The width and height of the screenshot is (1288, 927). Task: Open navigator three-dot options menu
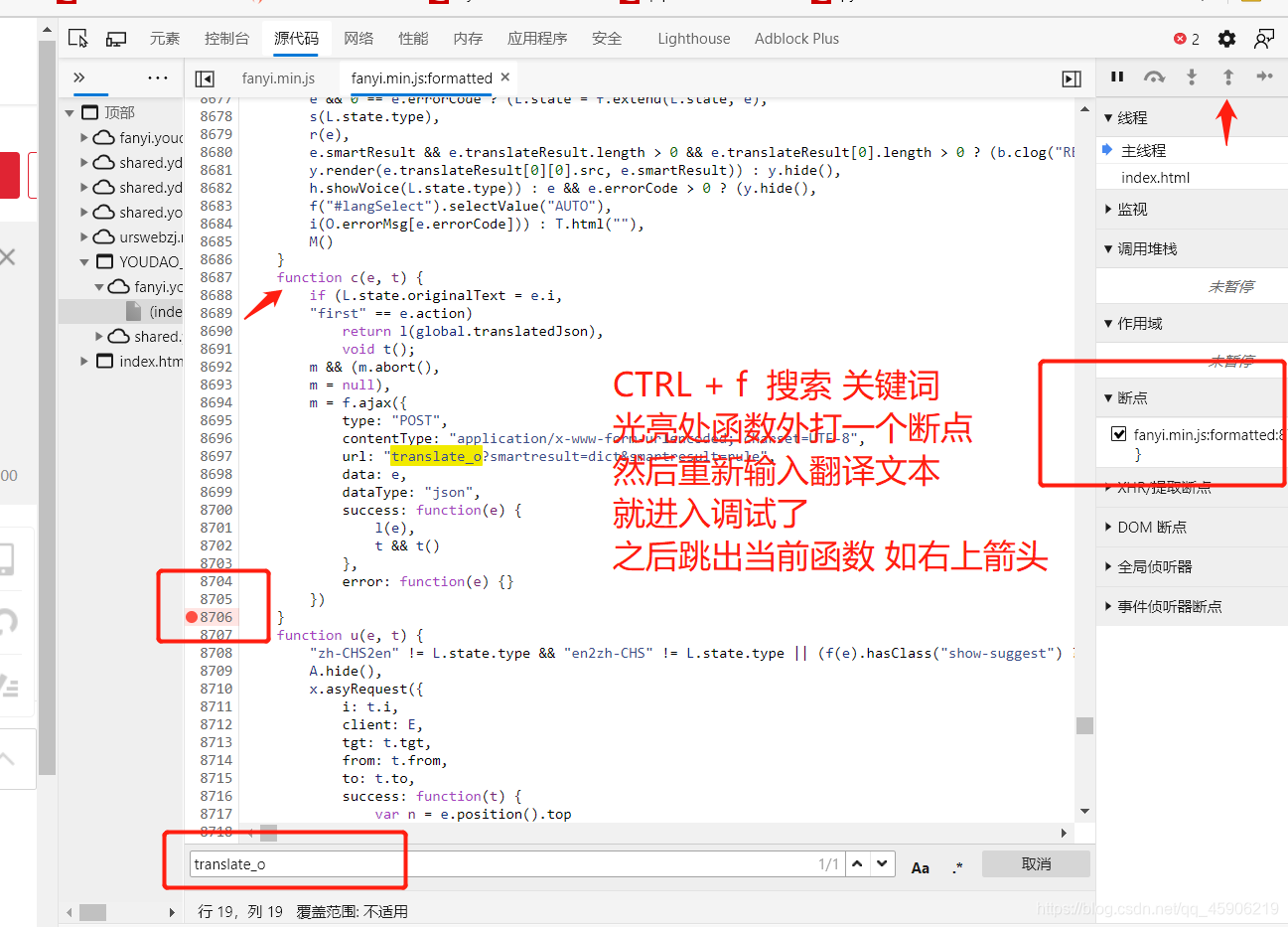click(x=158, y=77)
